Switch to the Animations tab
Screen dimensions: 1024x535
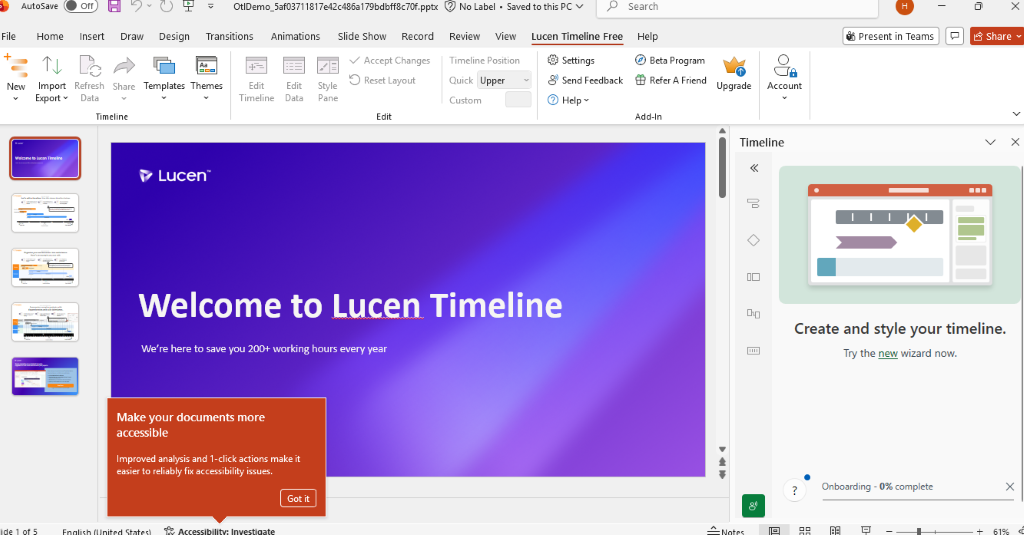tap(295, 37)
